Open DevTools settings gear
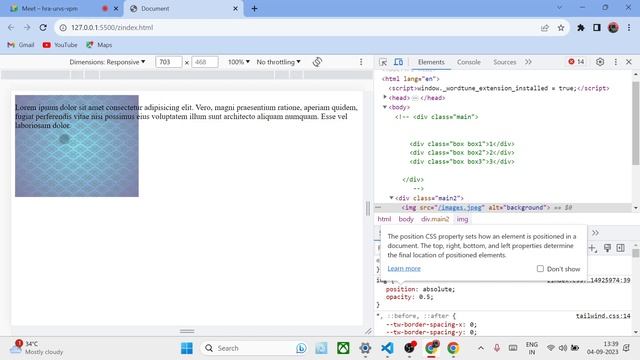The height and width of the screenshot is (360, 640). [600, 62]
